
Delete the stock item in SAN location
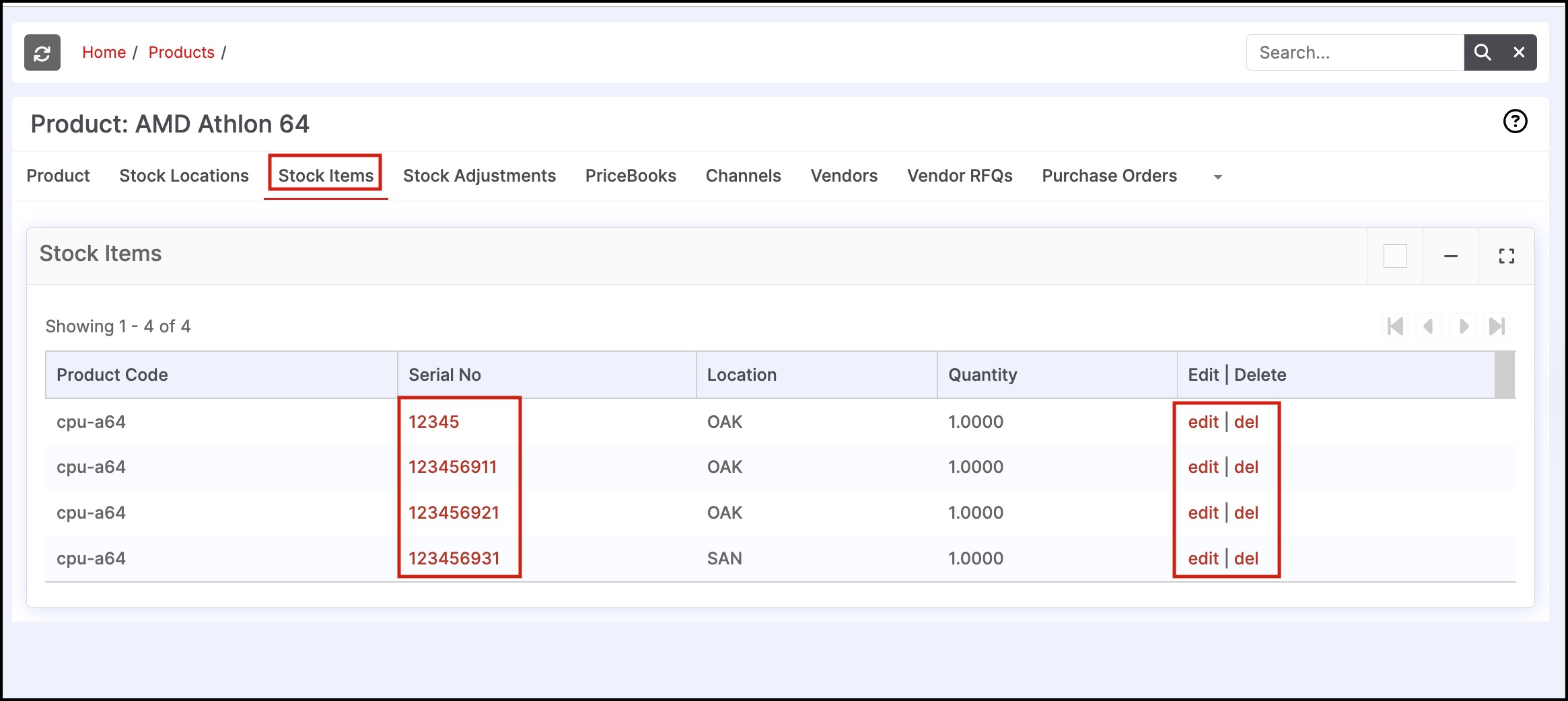(x=1246, y=558)
